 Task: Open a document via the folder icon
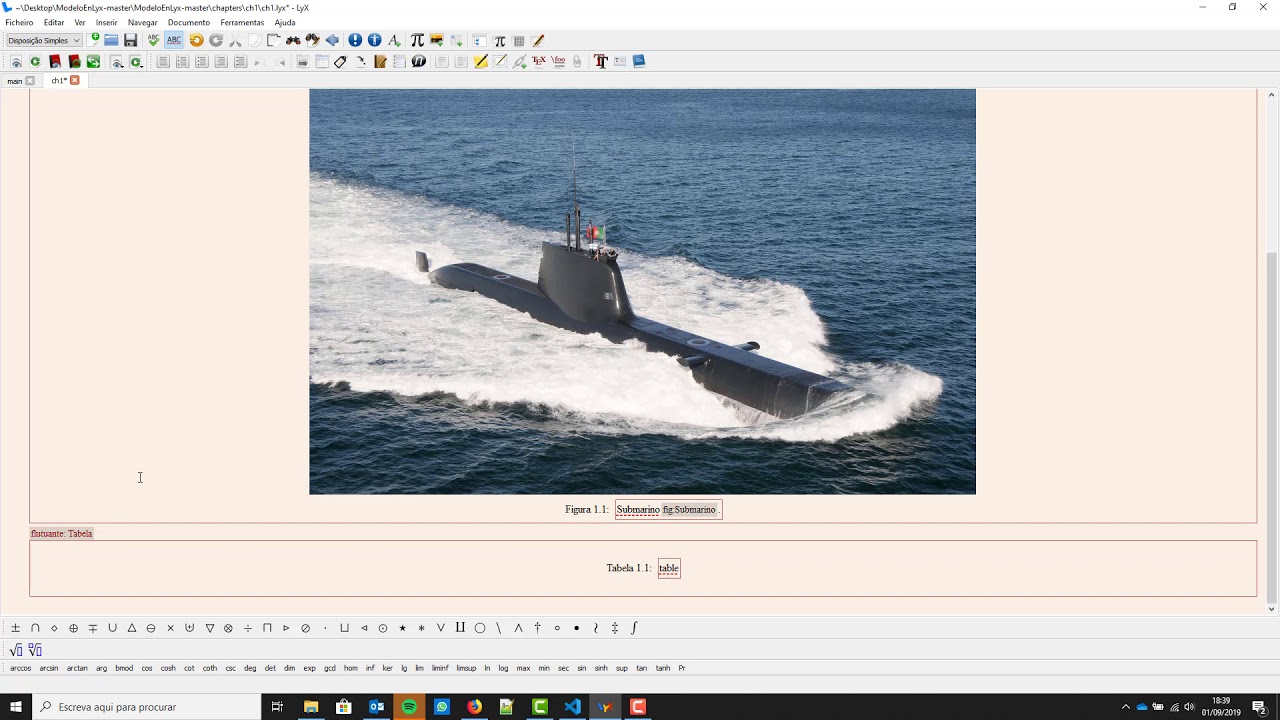pyautogui.click(x=111, y=40)
